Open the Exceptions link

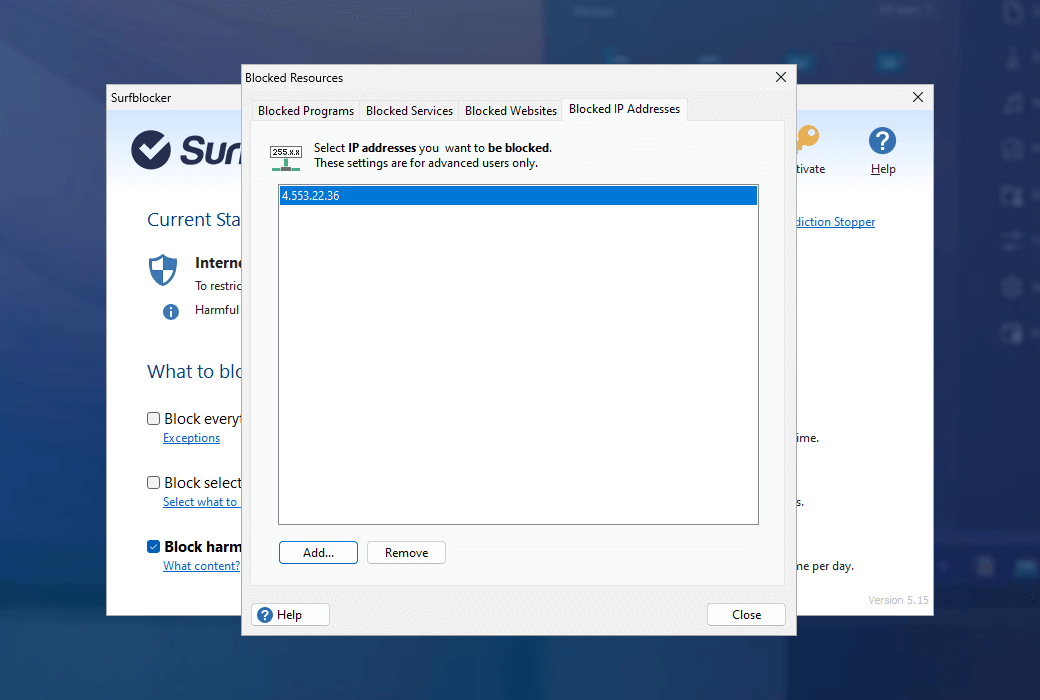192,438
